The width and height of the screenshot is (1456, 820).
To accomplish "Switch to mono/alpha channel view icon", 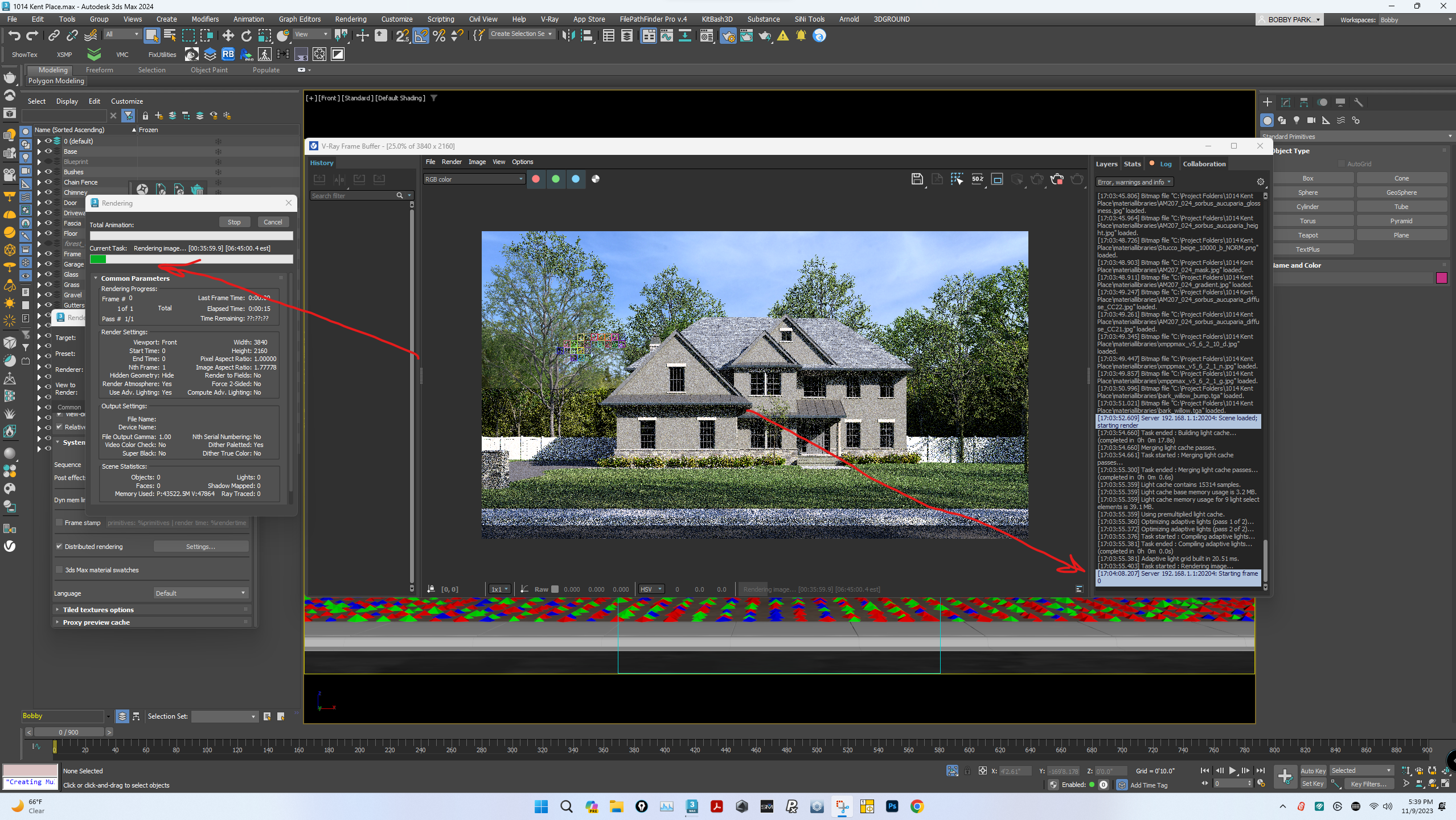I will 596,179.
